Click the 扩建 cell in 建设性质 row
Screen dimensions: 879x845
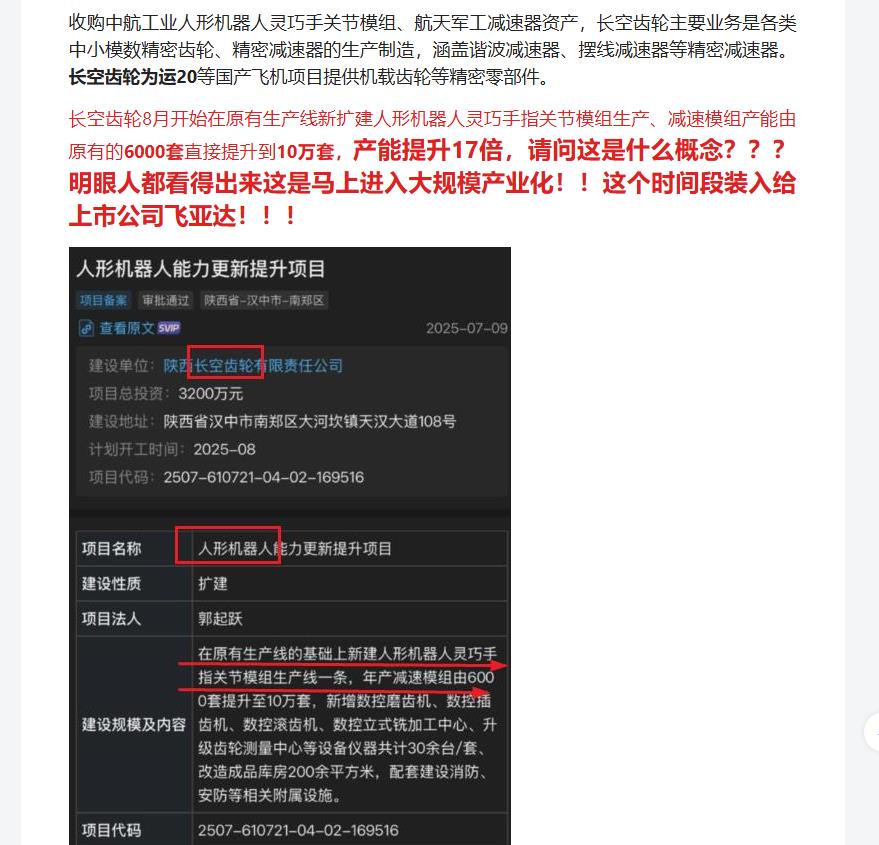pos(212,584)
